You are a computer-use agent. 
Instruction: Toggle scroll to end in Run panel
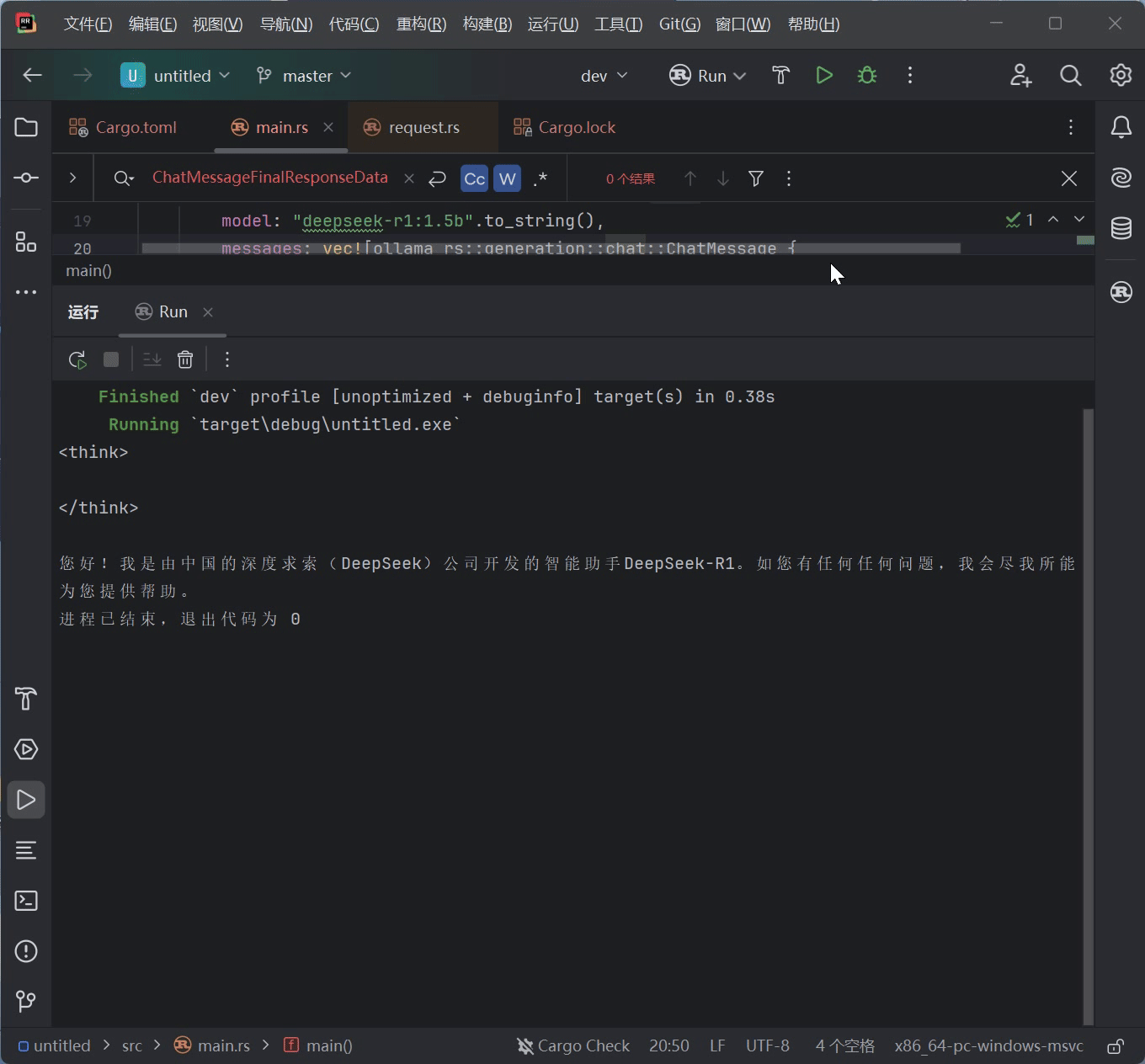tap(152, 360)
